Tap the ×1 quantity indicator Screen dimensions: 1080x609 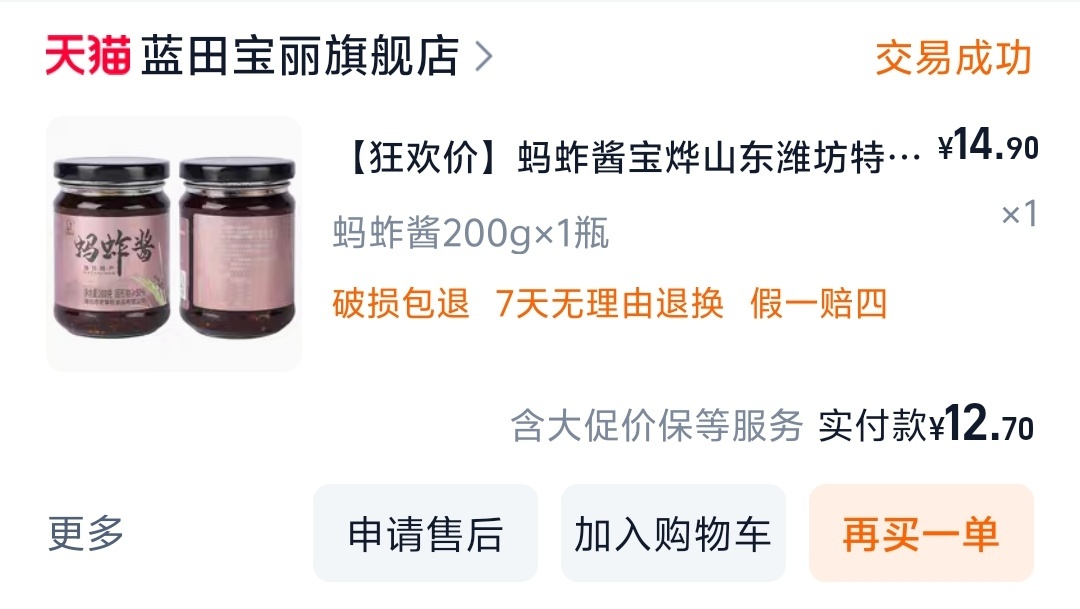[x=1019, y=214]
